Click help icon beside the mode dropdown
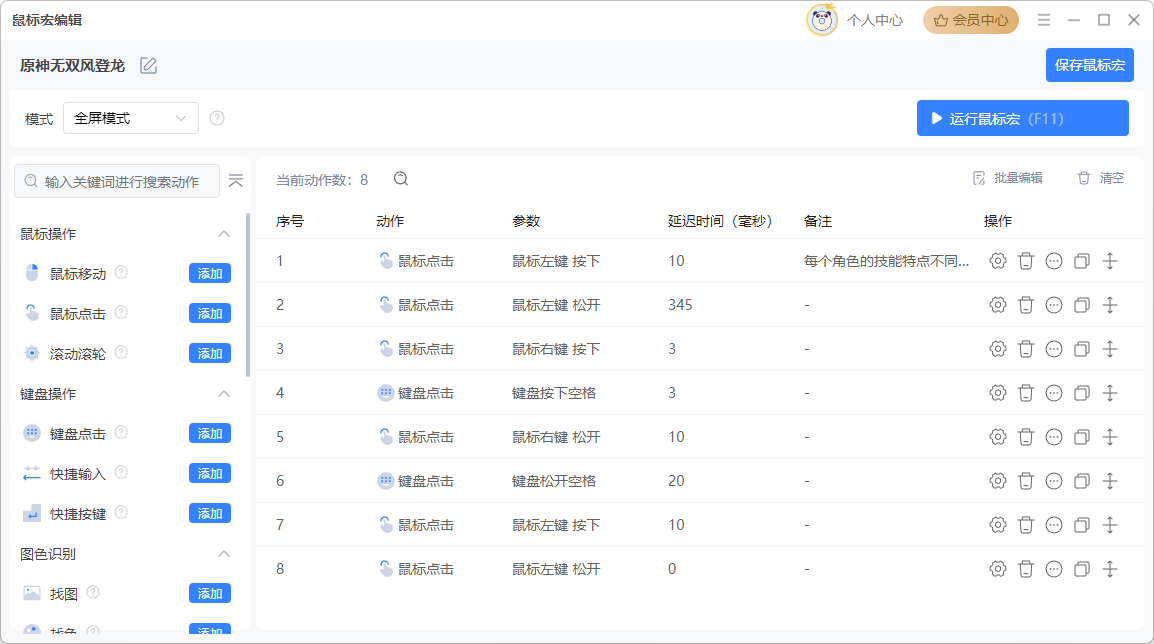Viewport: 1154px width, 644px height. 217,118
